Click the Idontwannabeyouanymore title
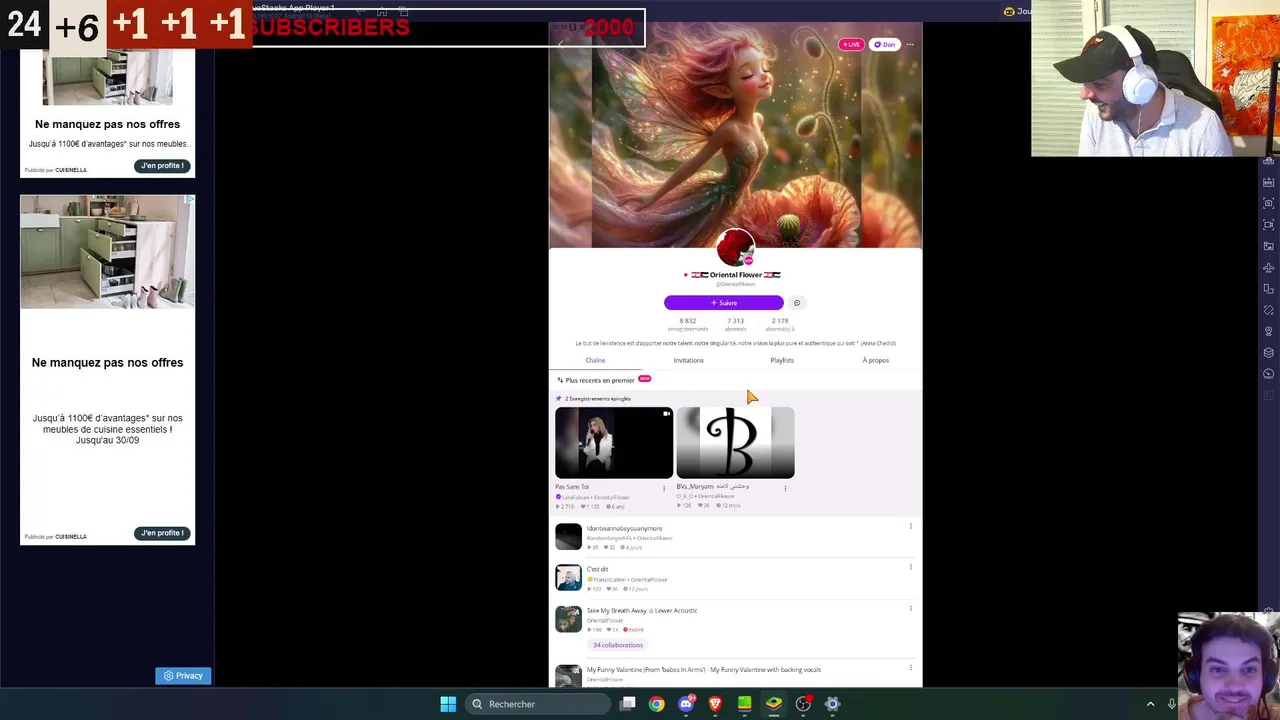1280x720 pixels. (x=624, y=528)
